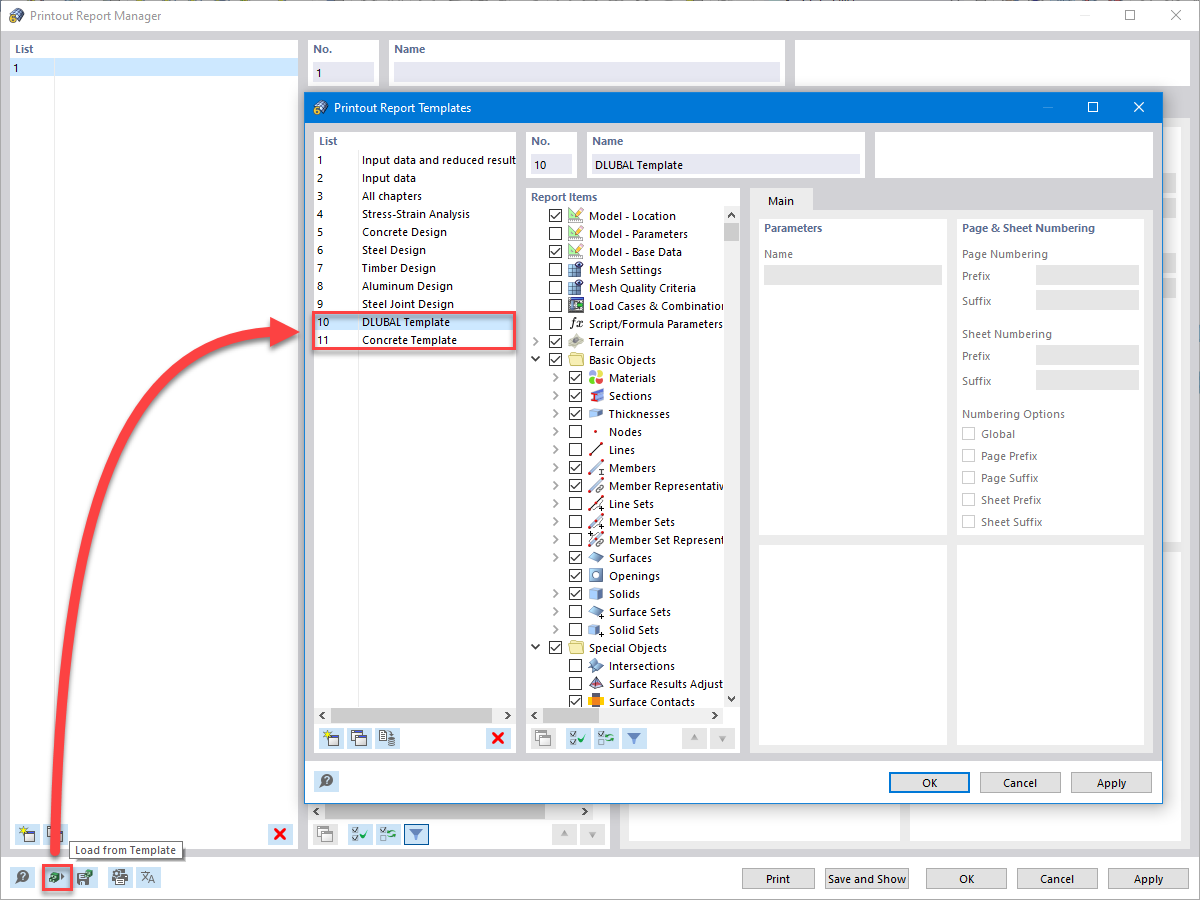Click Apply in Printout Report Templates
Screen dimensions: 1200x900
coord(1111,783)
